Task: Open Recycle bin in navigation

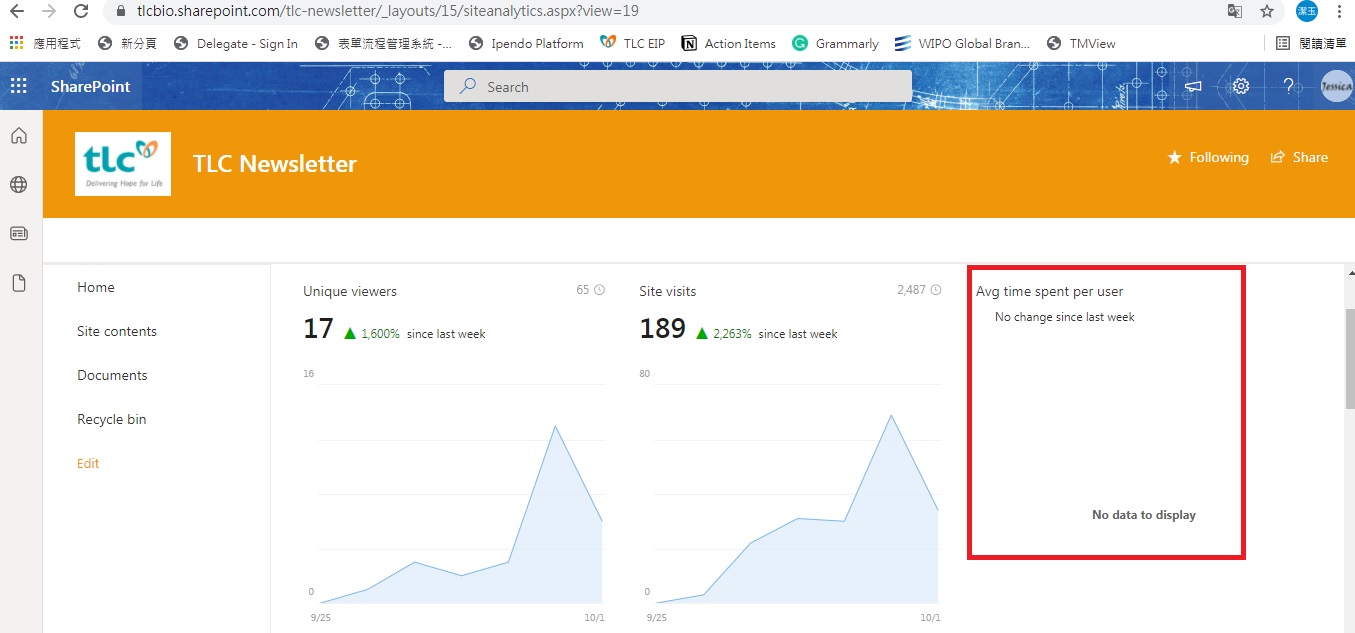Action: click(112, 419)
